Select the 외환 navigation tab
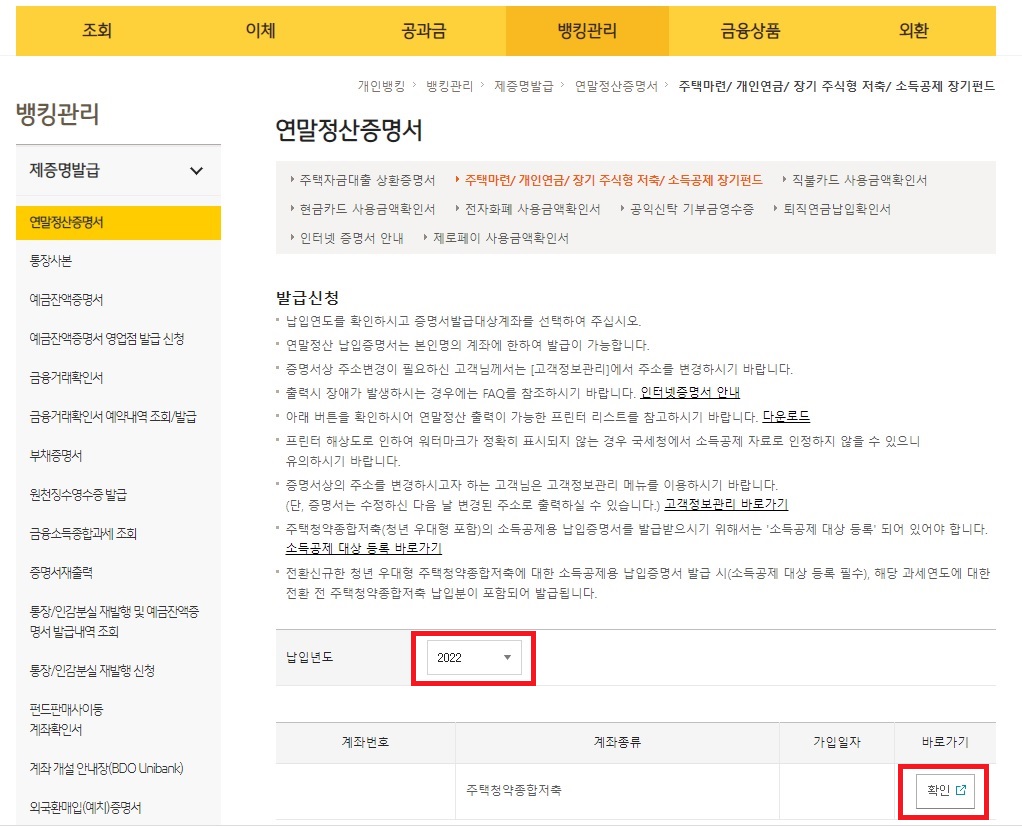Image resolution: width=1022 pixels, height=826 pixels. [912, 31]
